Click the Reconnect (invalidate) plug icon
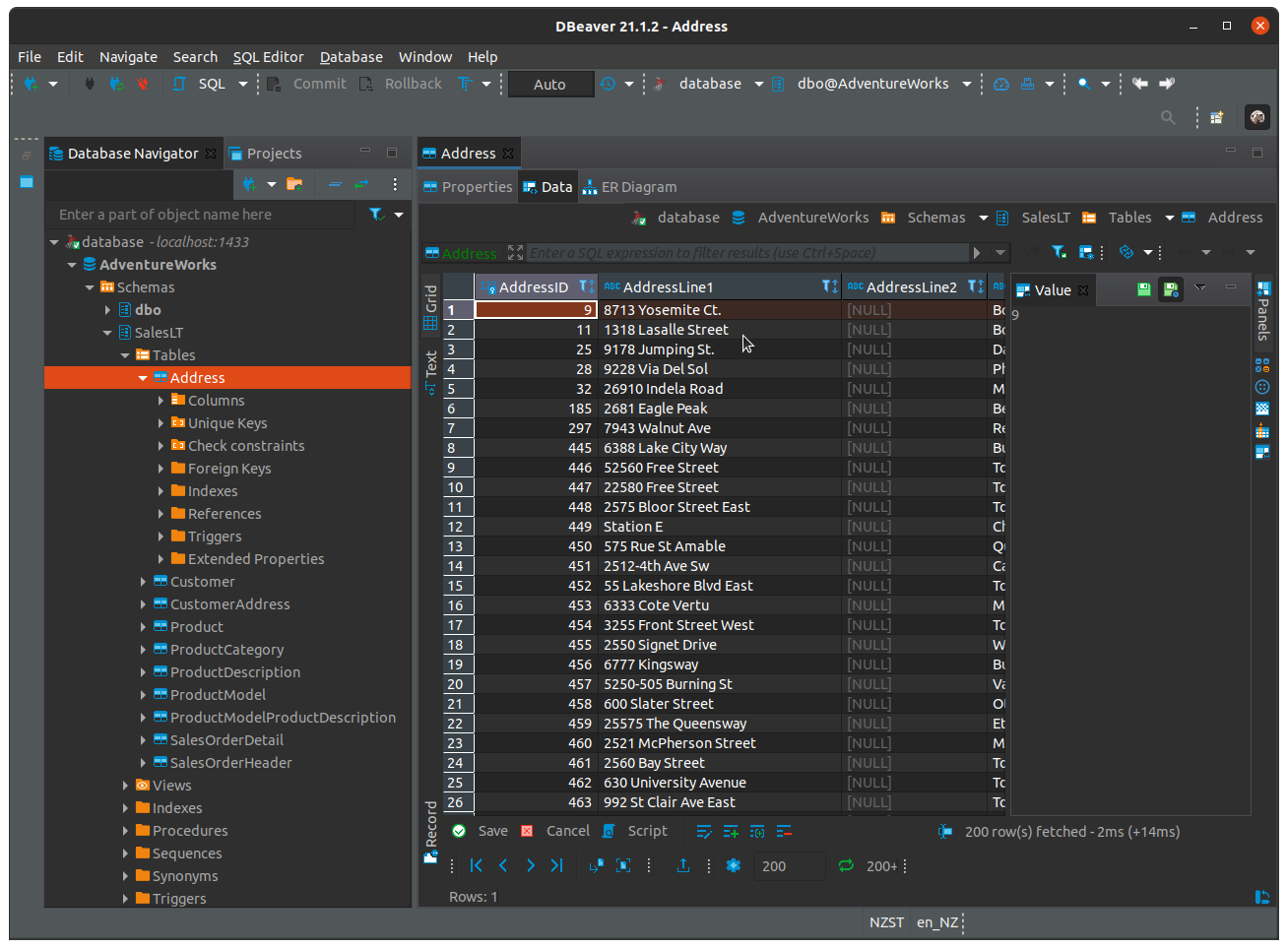Screen dimensions: 1288x949 coord(115,84)
